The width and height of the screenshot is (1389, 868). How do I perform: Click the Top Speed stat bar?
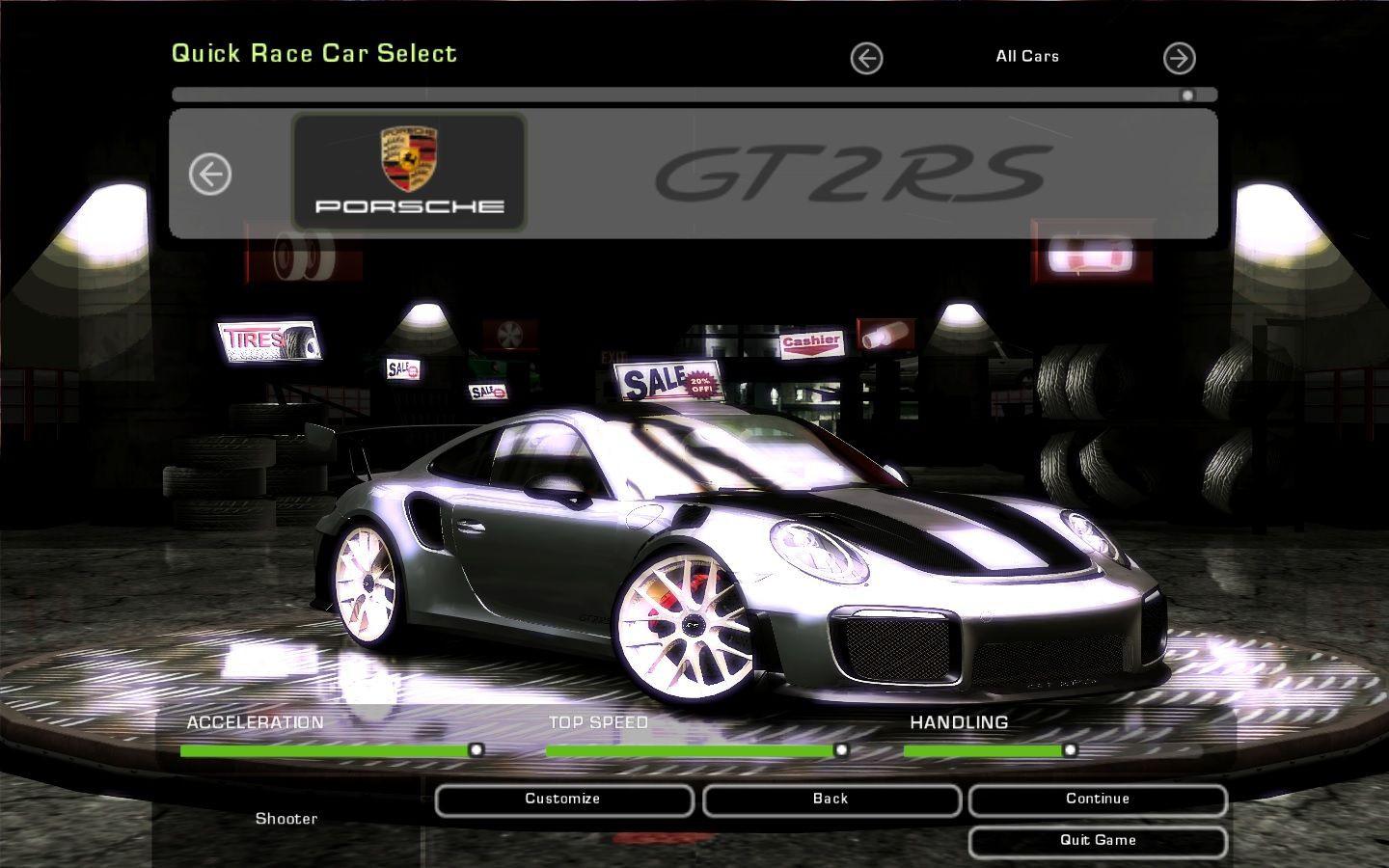(697, 750)
